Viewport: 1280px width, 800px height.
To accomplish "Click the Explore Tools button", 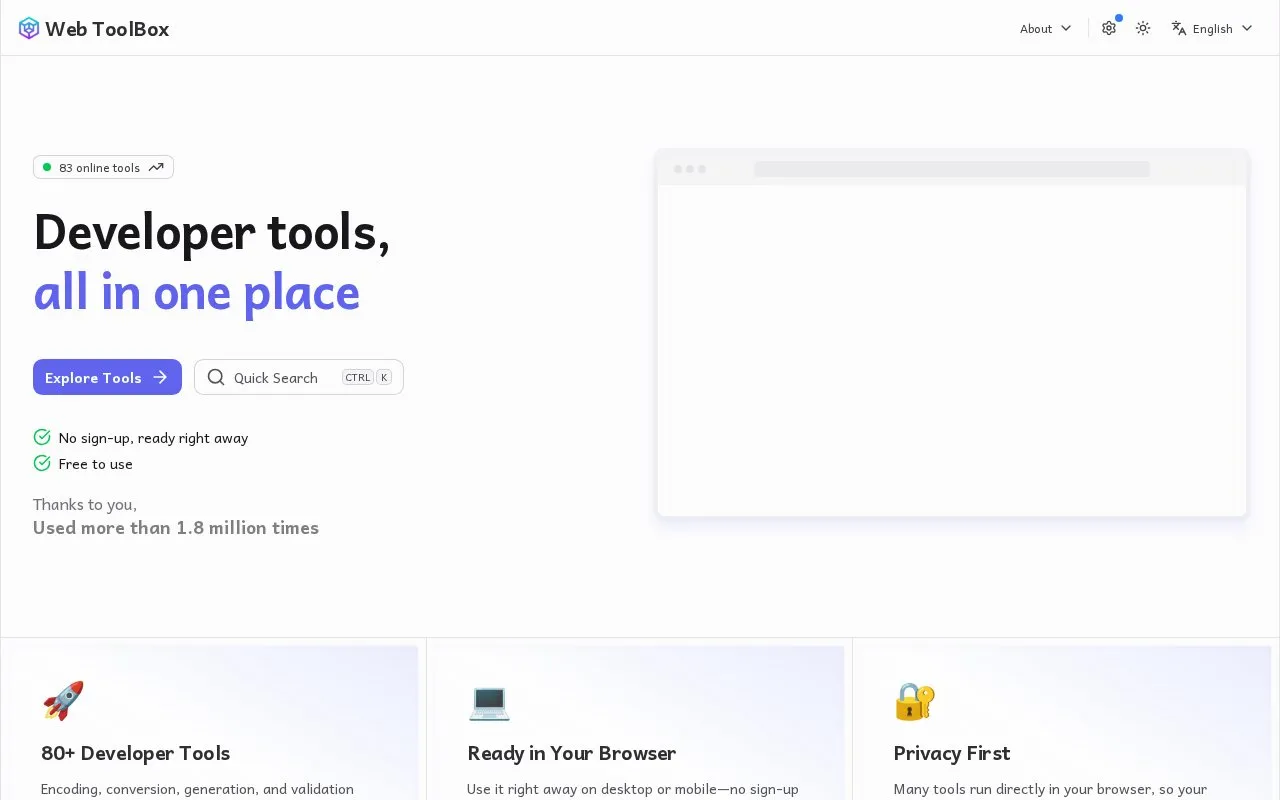I will point(107,377).
